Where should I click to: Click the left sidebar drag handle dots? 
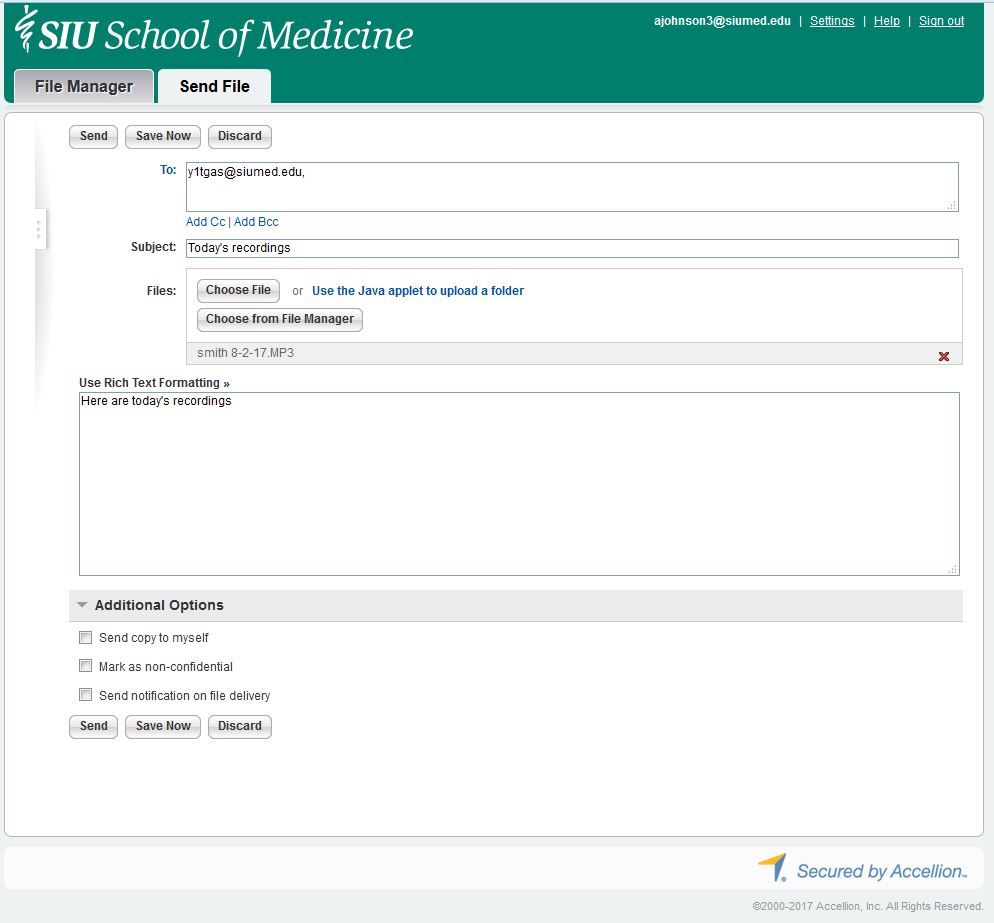pos(39,229)
